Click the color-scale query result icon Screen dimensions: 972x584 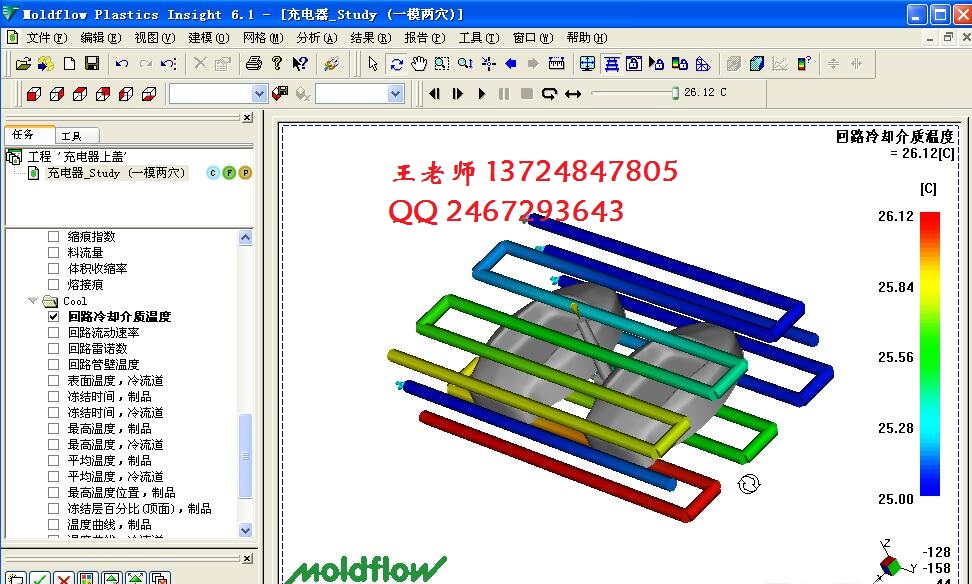804,63
